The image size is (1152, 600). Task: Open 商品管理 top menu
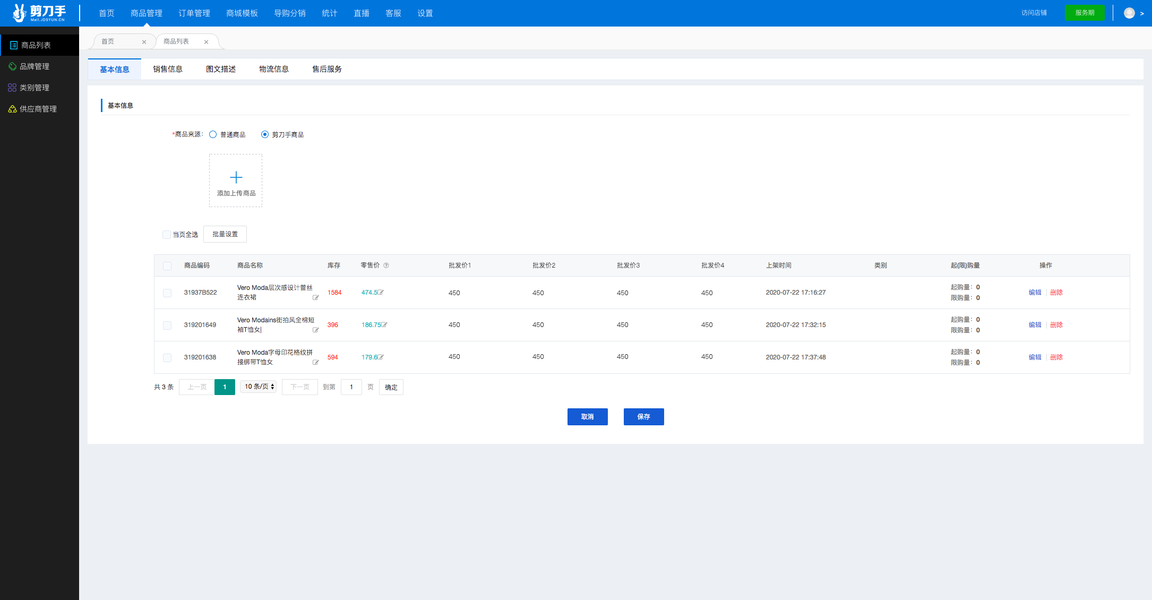[146, 13]
